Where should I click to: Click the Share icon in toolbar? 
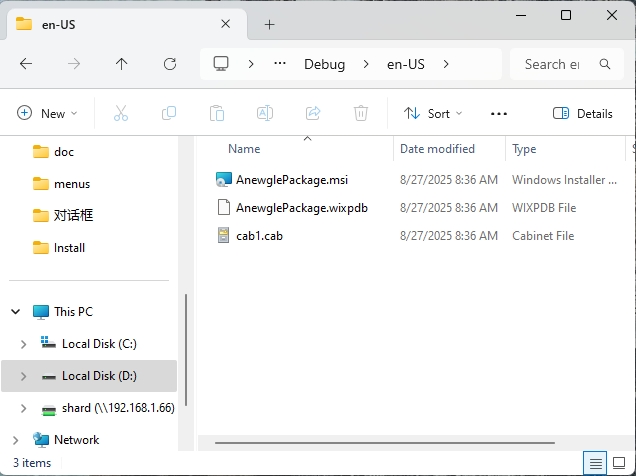pyautogui.click(x=313, y=114)
